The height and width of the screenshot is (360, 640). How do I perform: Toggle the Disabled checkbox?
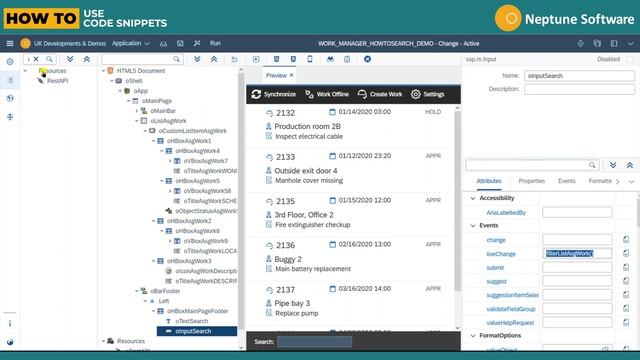pyautogui.click(x=630, y=60)
